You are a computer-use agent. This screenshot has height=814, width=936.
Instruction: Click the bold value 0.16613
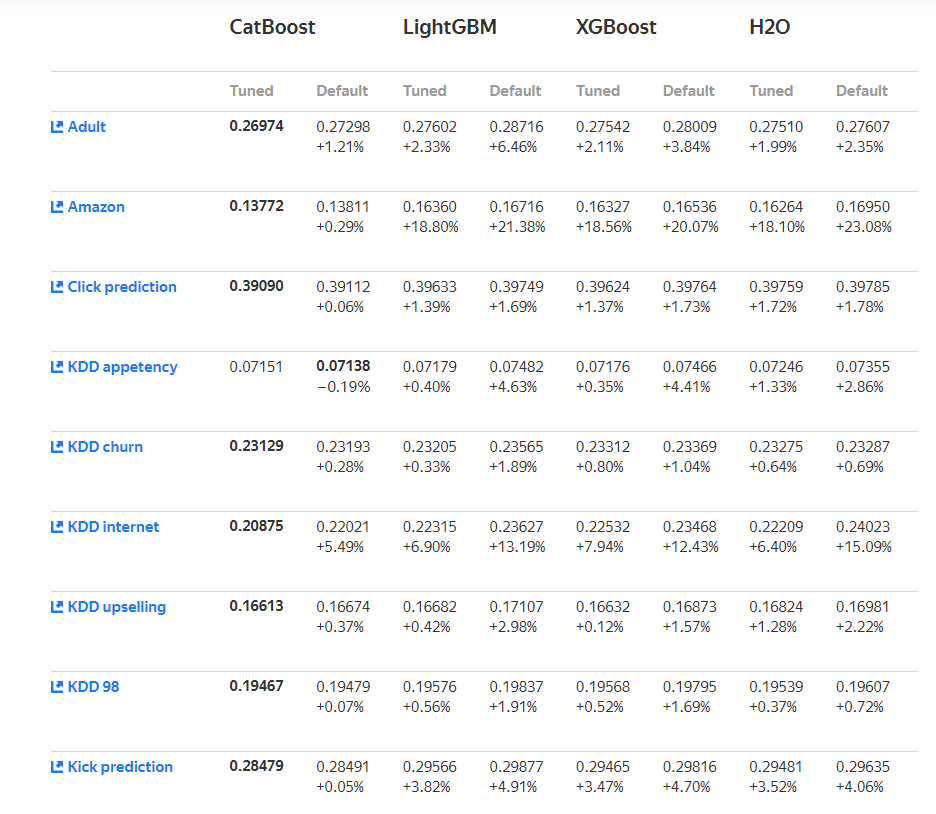coord(257,606)
